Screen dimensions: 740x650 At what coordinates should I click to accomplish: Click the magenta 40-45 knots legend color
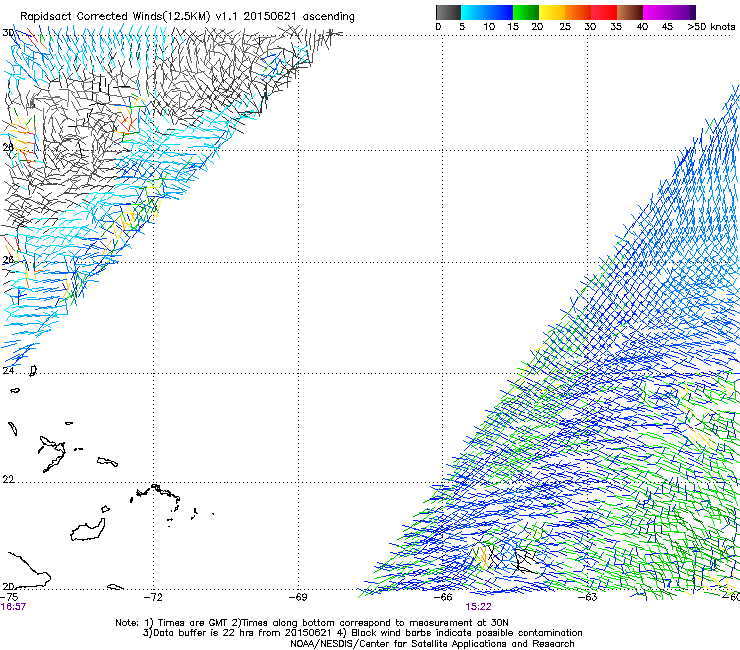pos(656,12)
